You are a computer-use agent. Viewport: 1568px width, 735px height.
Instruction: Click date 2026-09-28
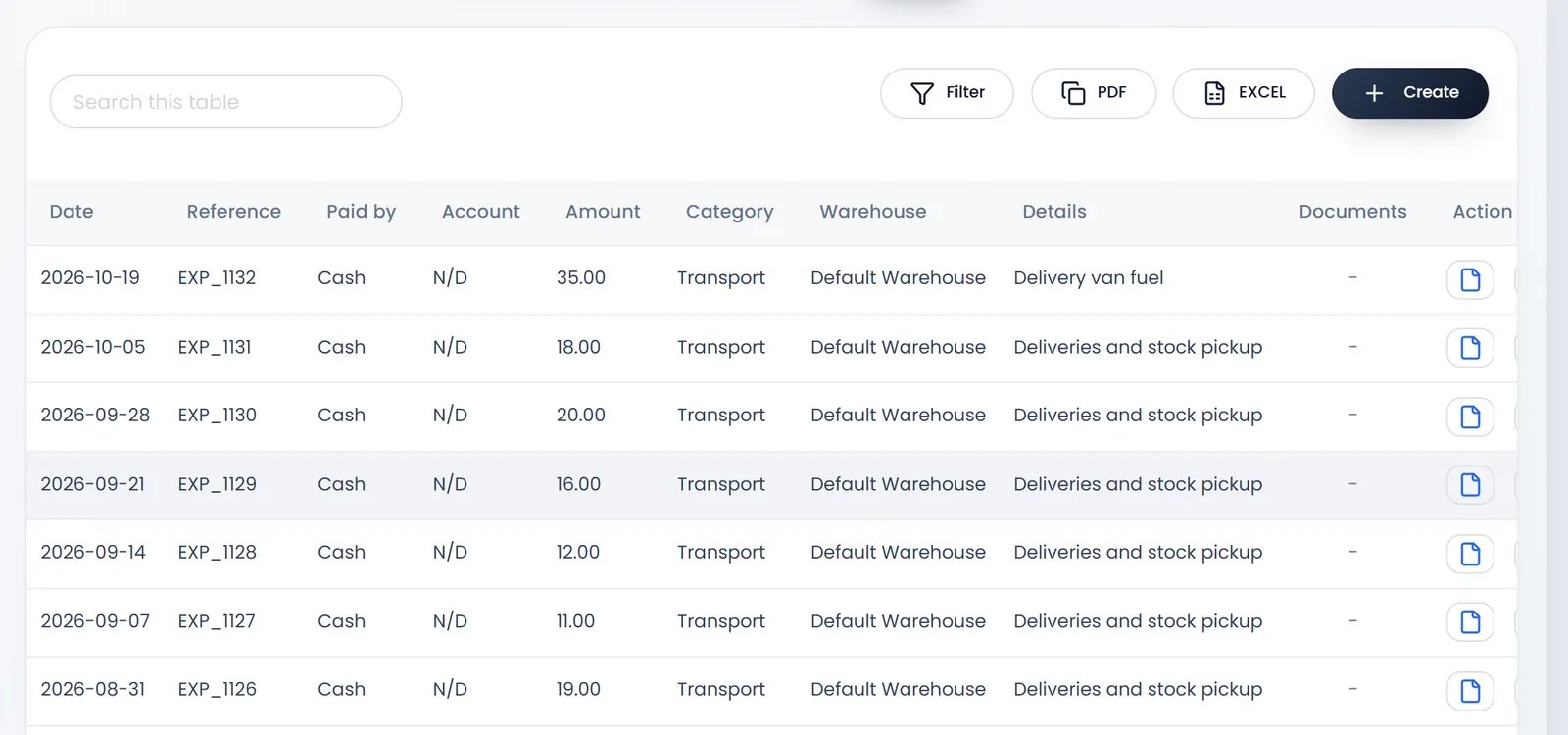click(x=95, y=416)
